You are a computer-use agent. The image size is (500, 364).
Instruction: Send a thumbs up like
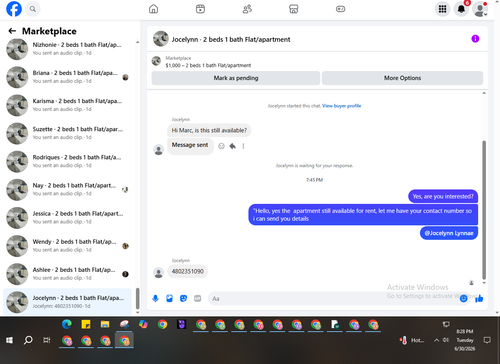coord(479,298)
